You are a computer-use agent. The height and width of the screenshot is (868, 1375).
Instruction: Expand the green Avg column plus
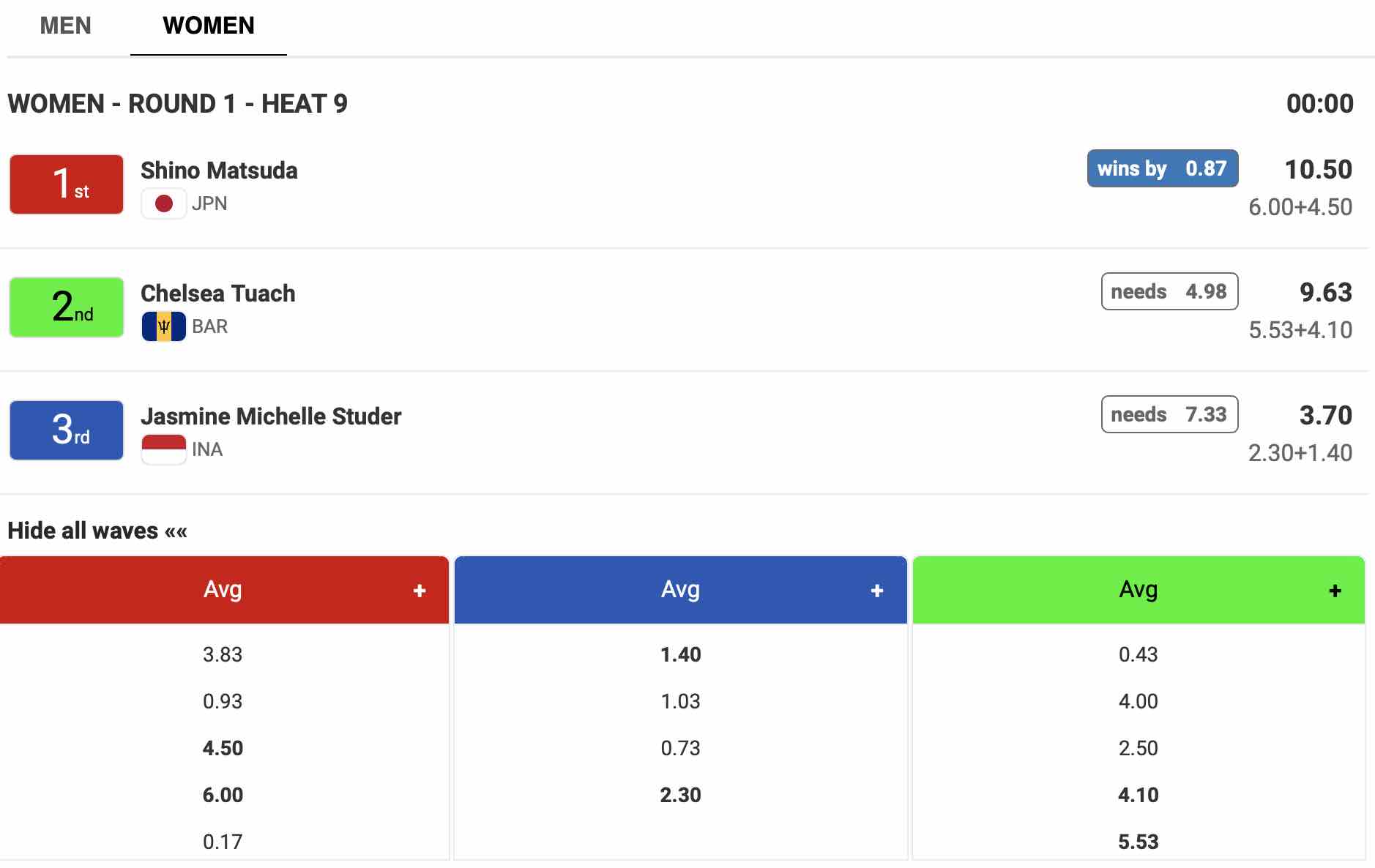point(1335,591)
